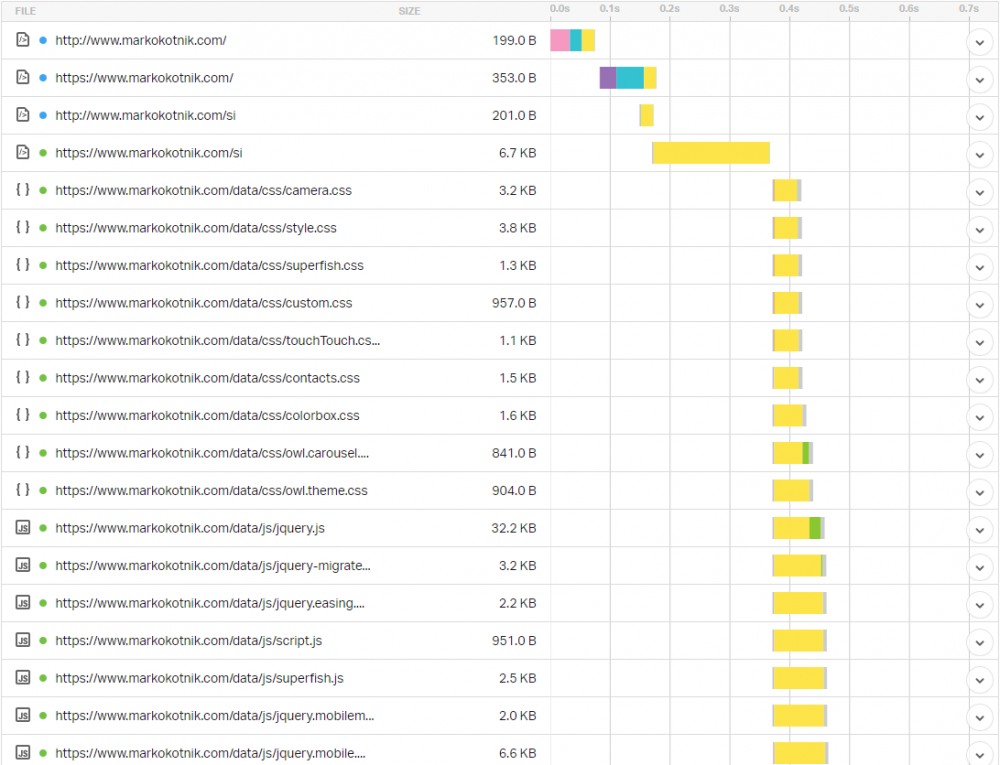Expand details for the camera.css request
1000x765 pixels.
979,191
